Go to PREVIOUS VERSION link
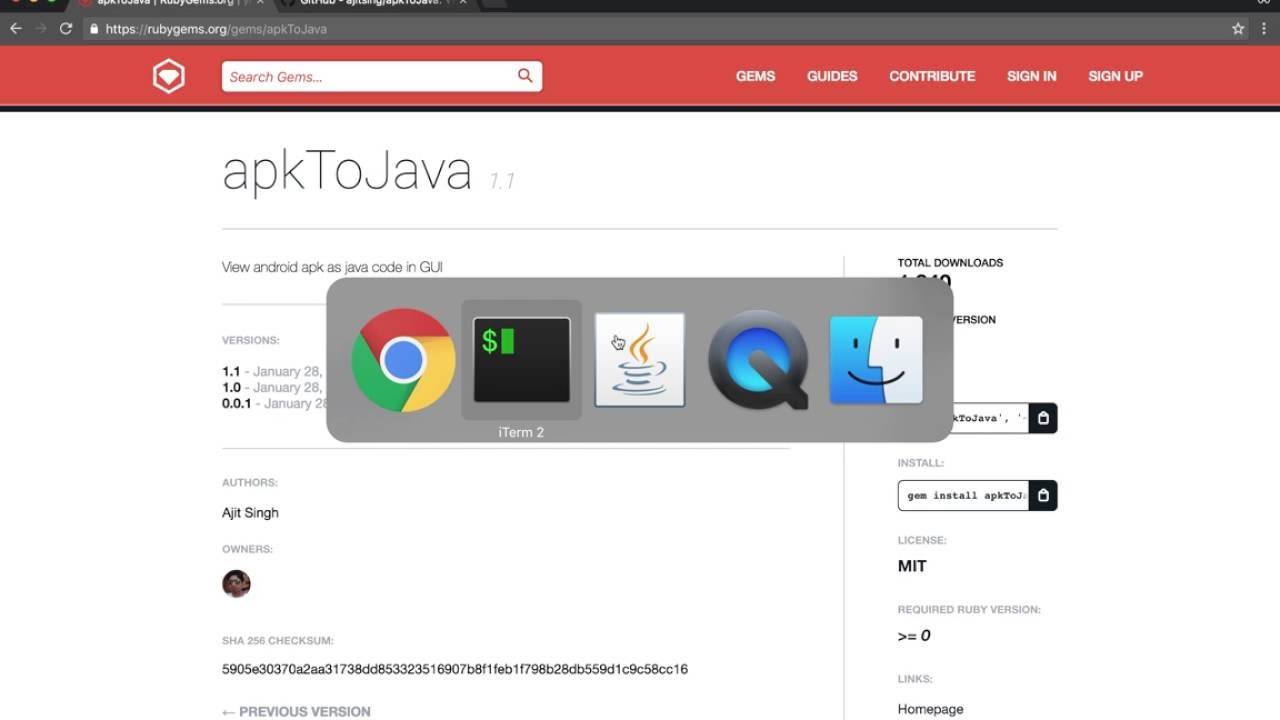 pyautogui.click(x=296, y=711)
